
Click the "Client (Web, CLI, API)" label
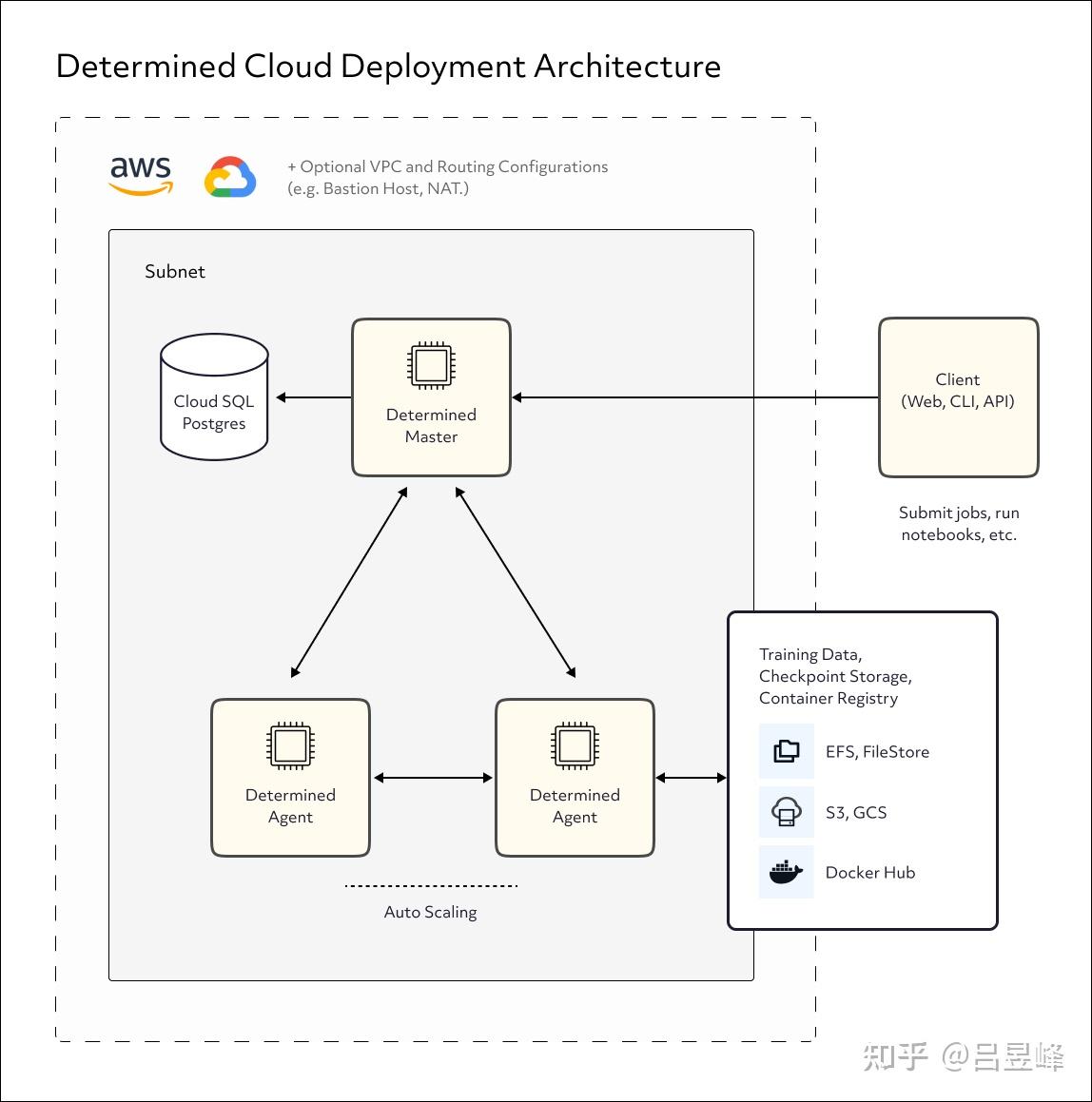pos(958,390)
